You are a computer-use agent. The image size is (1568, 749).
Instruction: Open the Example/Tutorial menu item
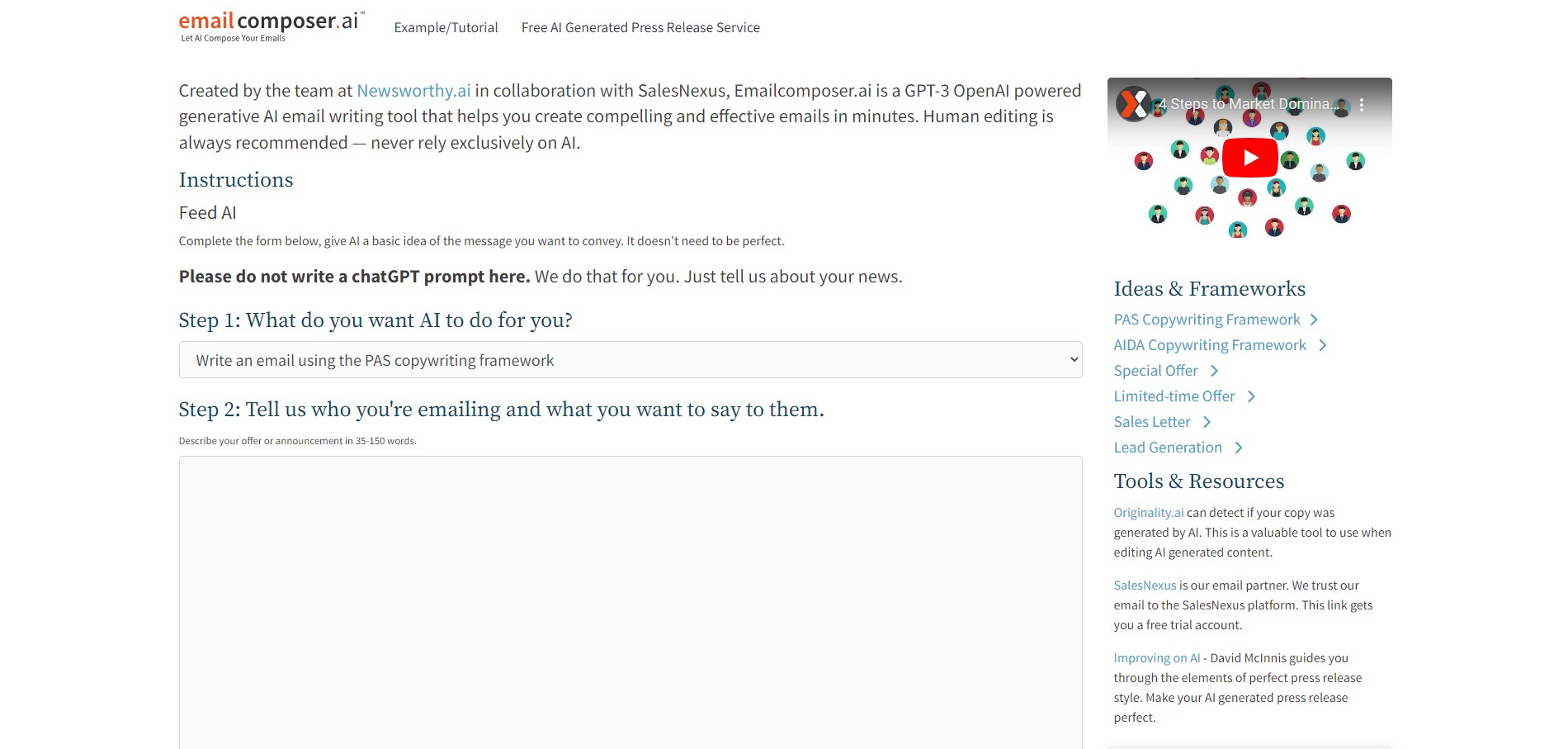pyautogui.click(x=446, y=27)
